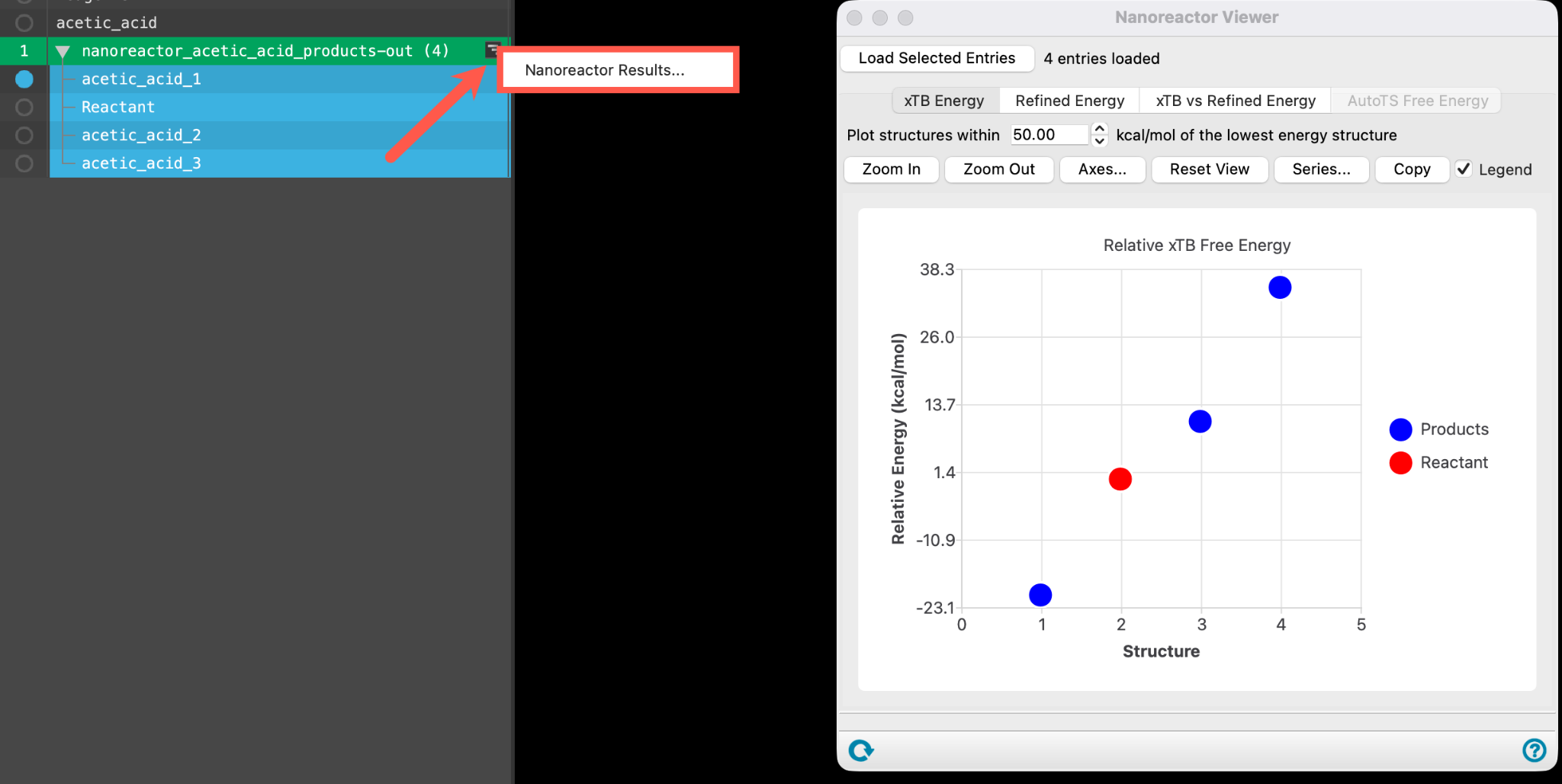Click the Zoom Out button
The image size is (1562, 784).
[999, 169]
